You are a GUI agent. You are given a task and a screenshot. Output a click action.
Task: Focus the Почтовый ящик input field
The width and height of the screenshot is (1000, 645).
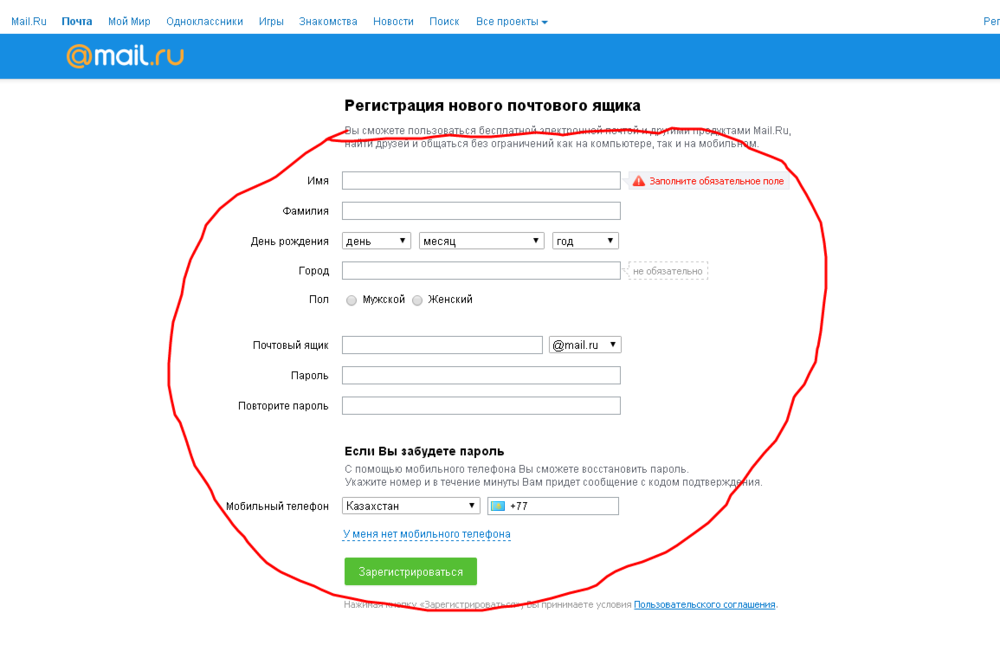click(442, 345)
